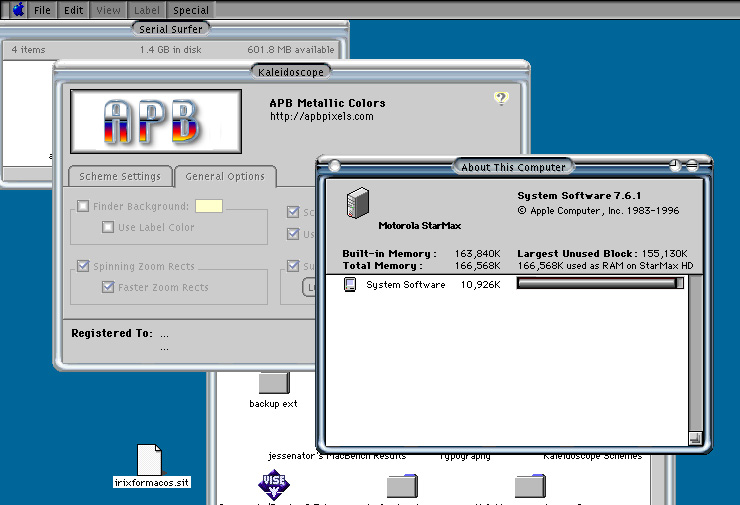Open the Edit menu

point(74,10)
